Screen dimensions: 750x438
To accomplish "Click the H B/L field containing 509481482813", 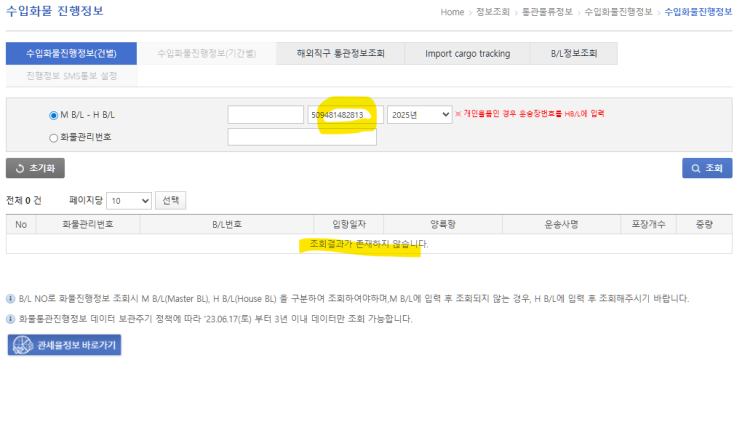I will coord(345,115).
